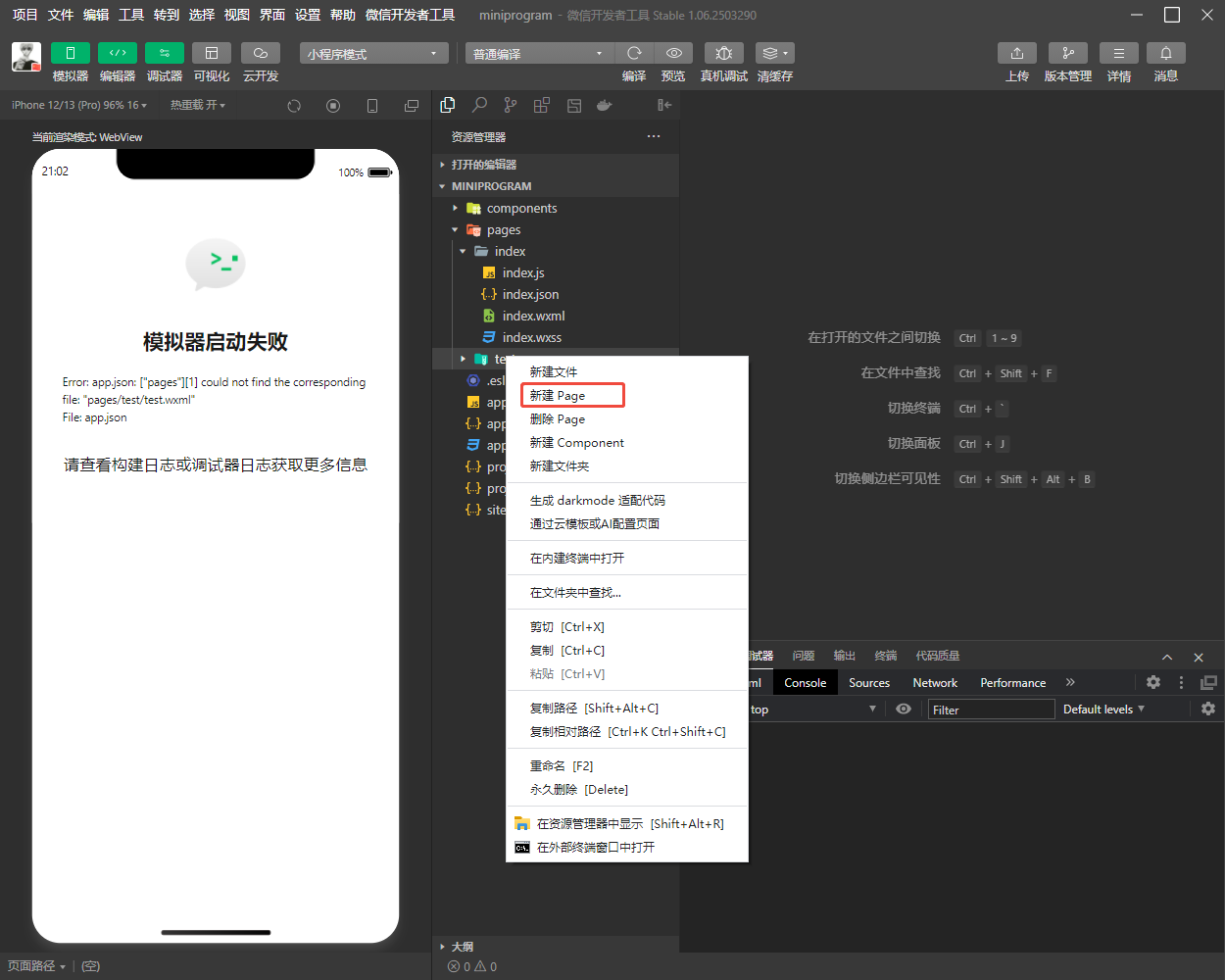Choose 永久删除 [Delete] menu entry
This screenshot has height=980, width=1225.
[x=627, y=789]
